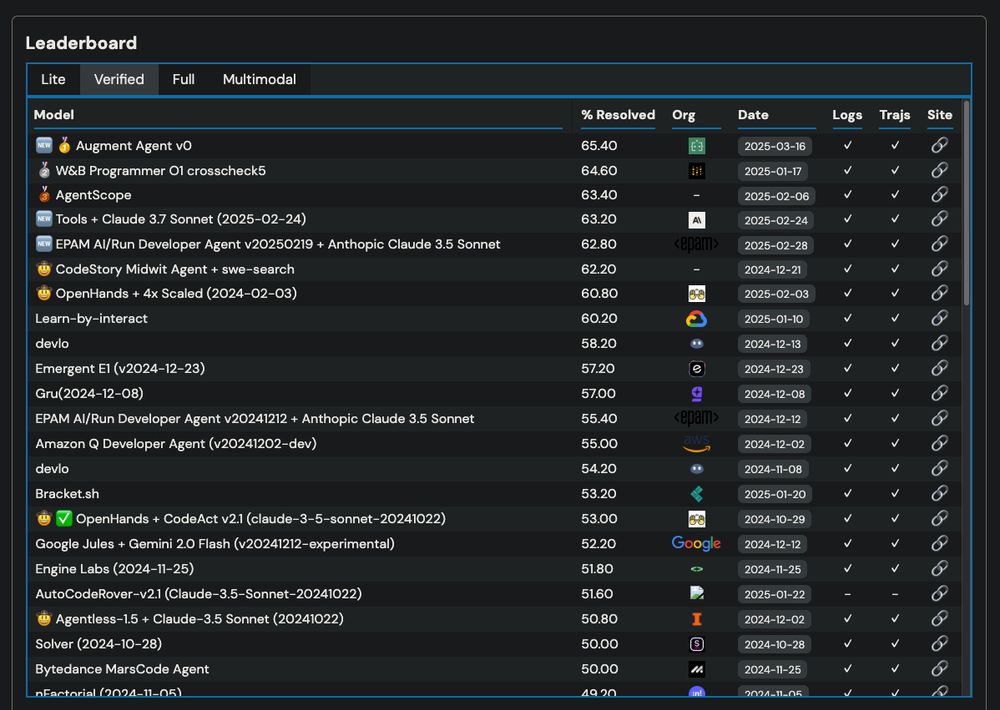Click the Anthropic org logo

[x=696, y=220]
